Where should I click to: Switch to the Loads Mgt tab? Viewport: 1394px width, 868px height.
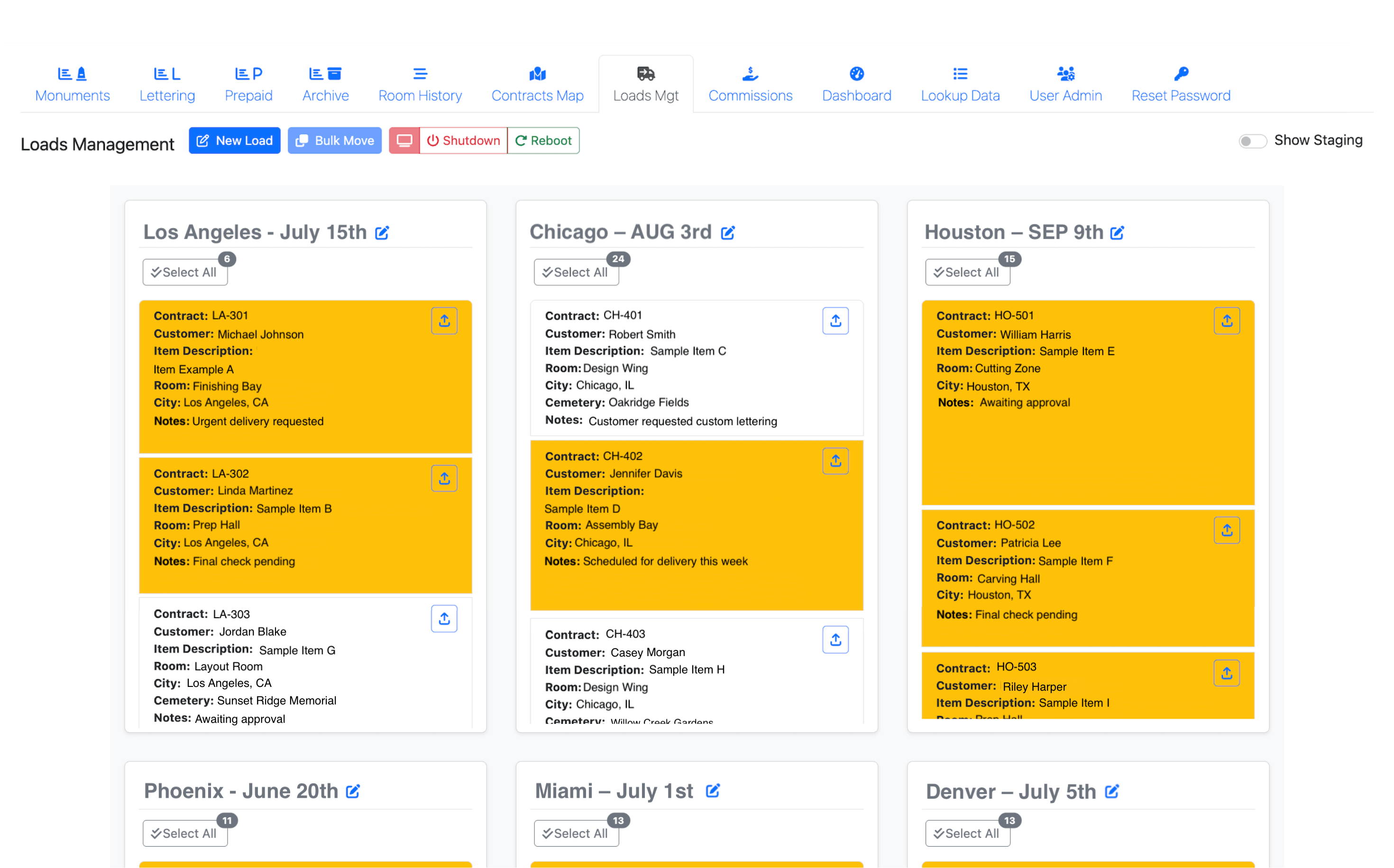coord(646,84)
